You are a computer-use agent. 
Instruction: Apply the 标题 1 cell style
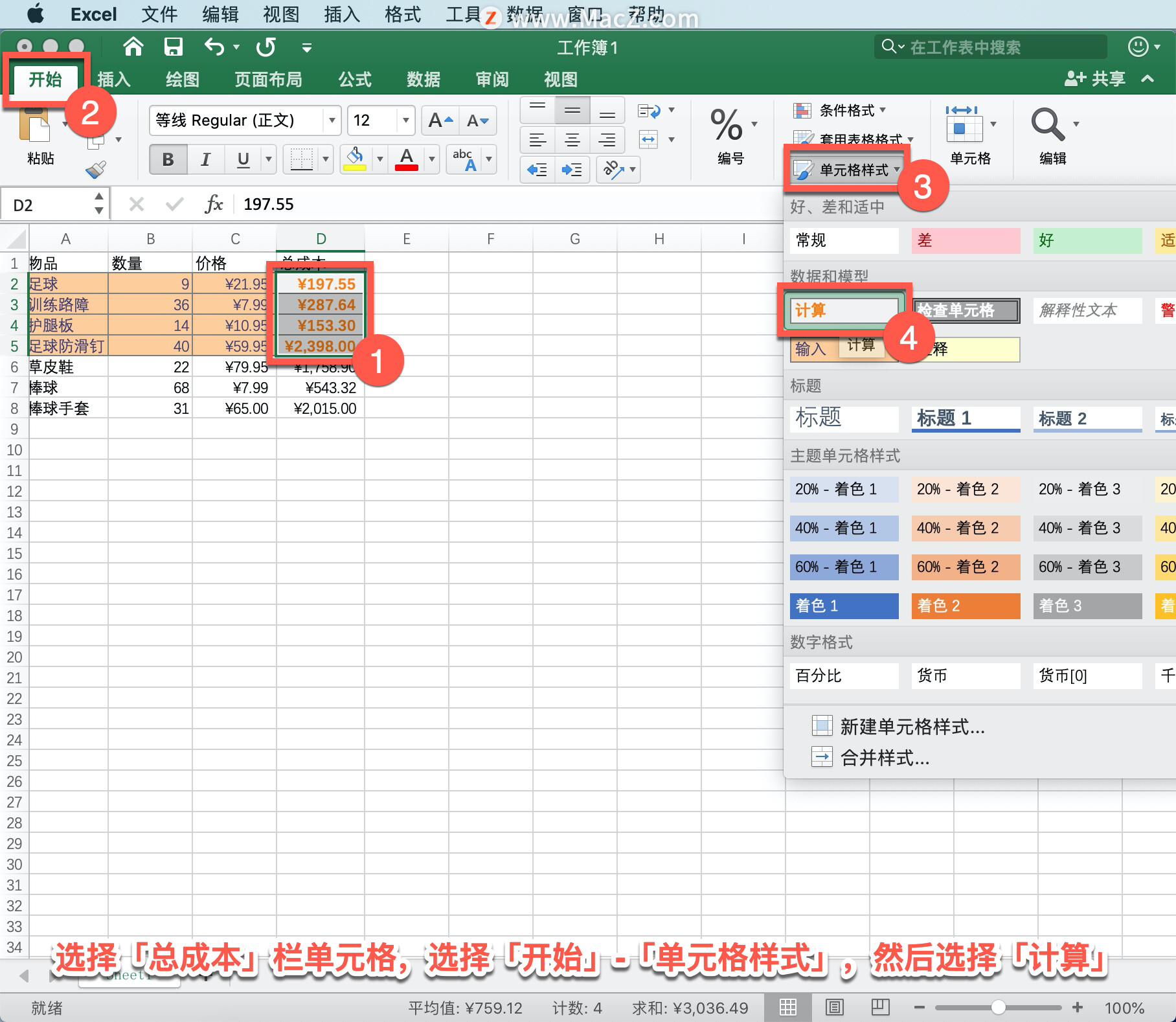(x=966, y=418)
